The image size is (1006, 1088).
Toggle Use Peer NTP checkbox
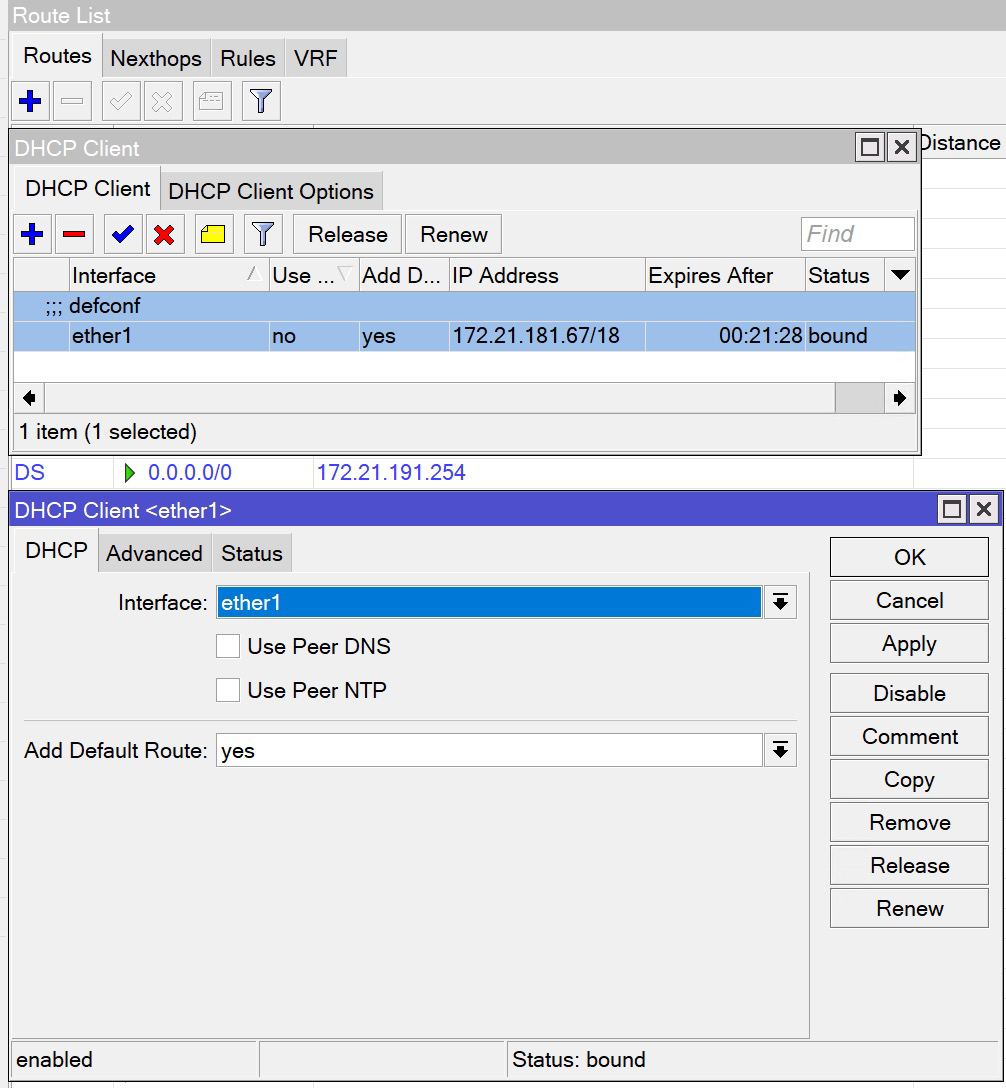228,690
